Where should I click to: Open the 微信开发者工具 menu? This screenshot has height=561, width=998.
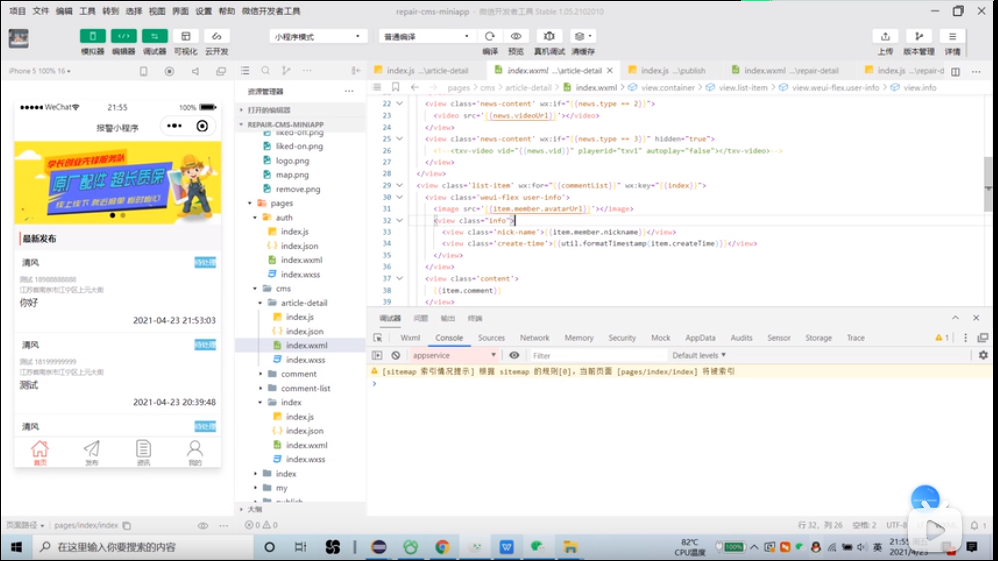[272, 11]
